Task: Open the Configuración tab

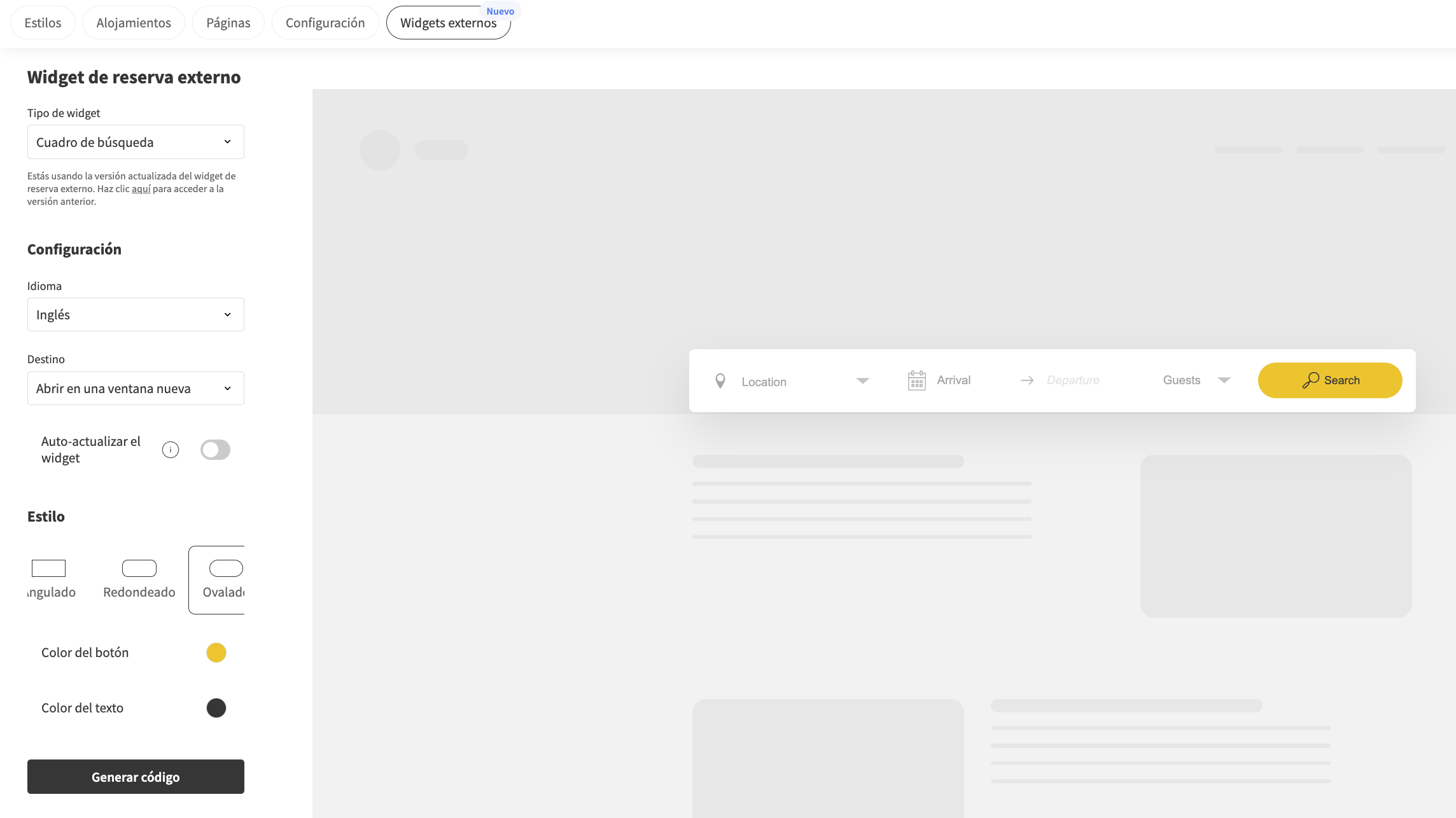Action: (x=325, y=23)
